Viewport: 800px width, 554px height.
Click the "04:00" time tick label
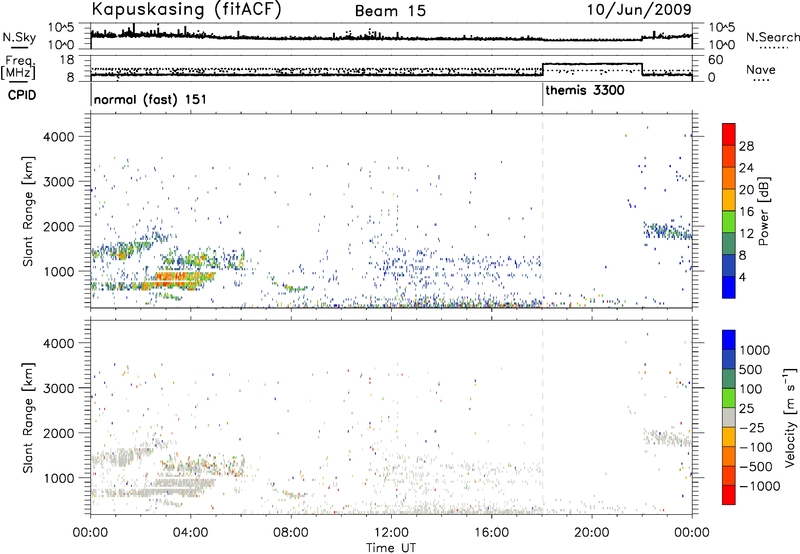190,533
